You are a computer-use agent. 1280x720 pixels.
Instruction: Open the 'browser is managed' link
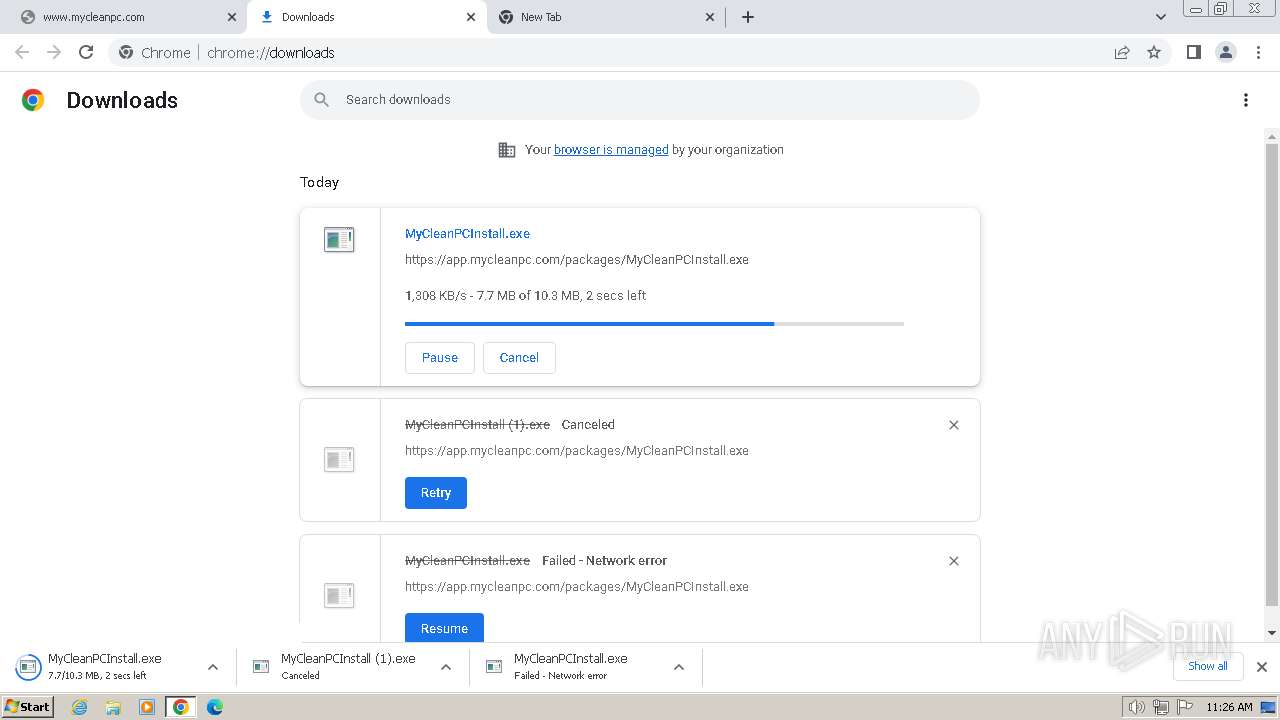(x=611, y=150)
